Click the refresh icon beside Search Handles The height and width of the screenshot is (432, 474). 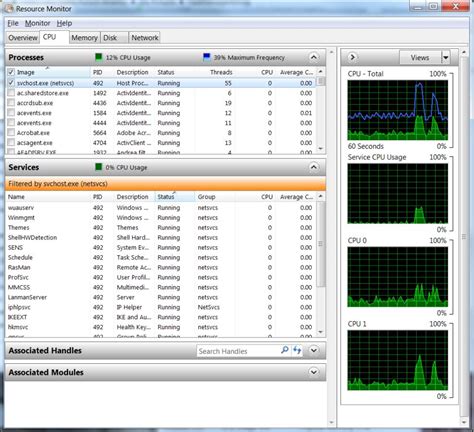click(297, 350)
